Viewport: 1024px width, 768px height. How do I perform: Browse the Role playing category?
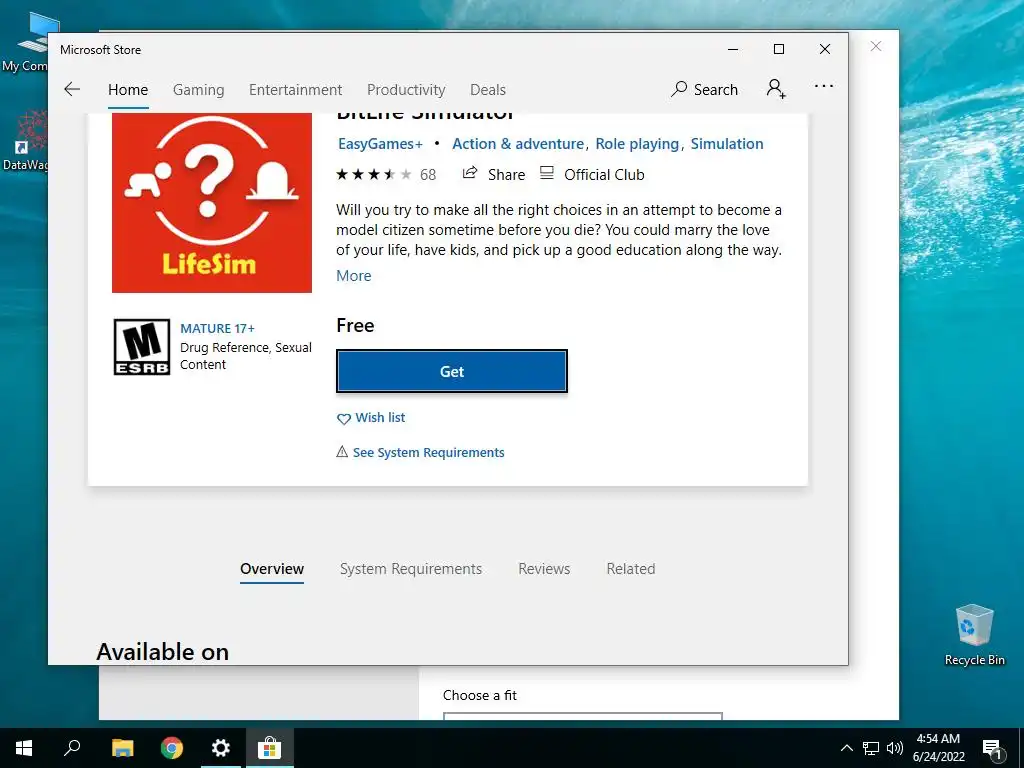[637, 144]
